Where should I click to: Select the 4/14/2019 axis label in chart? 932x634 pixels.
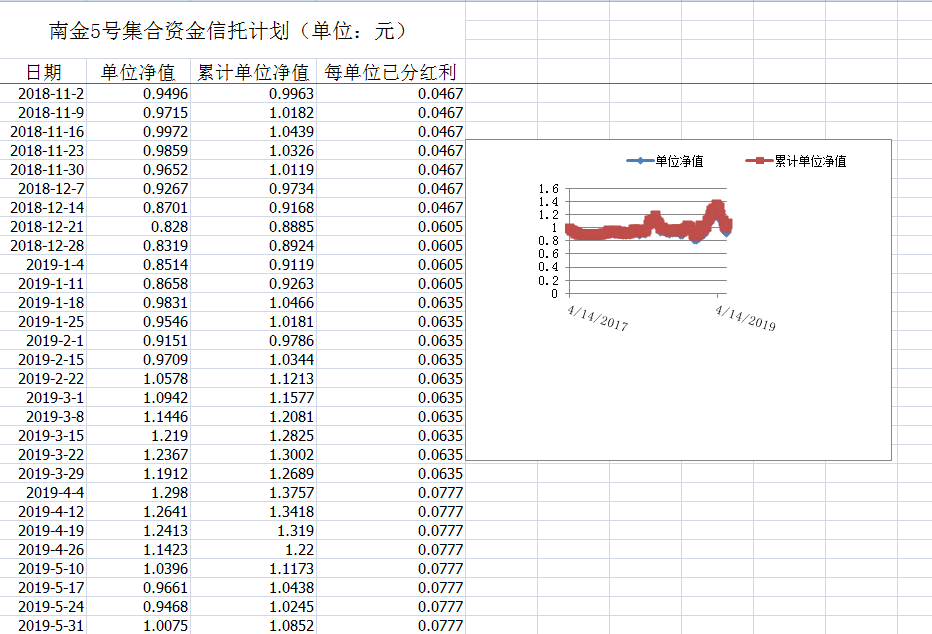tap(745, 318)
